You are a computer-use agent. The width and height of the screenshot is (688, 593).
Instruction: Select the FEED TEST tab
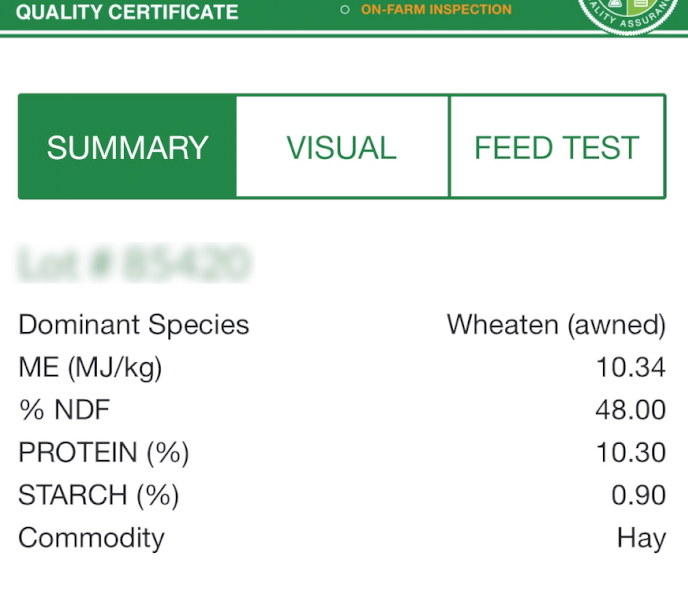556,148
